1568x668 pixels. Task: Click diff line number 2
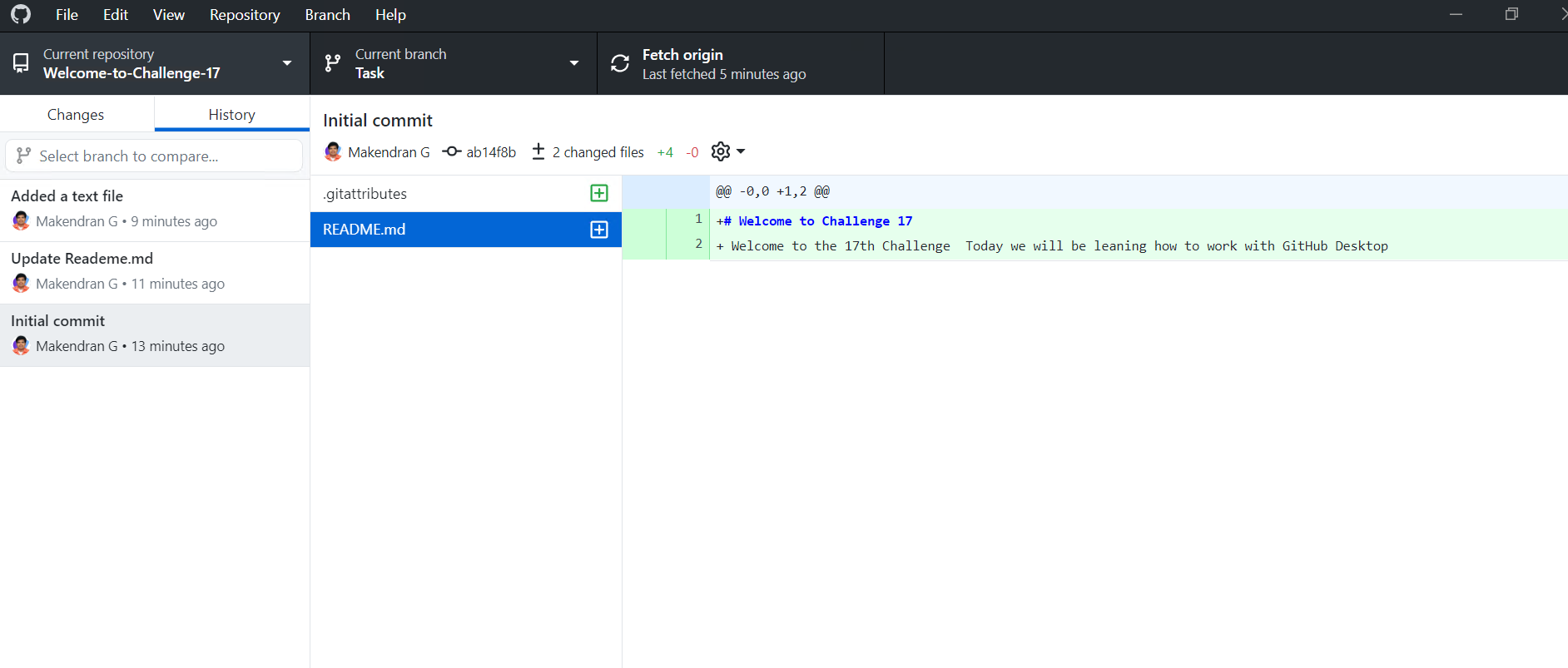pyautogui.click(x=698, y=244)
